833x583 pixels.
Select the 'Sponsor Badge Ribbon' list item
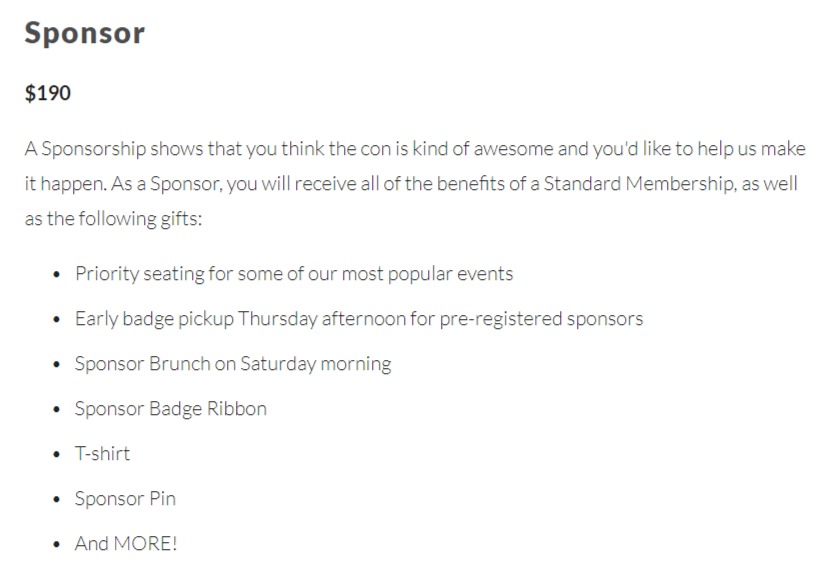(x=170, y=409)
